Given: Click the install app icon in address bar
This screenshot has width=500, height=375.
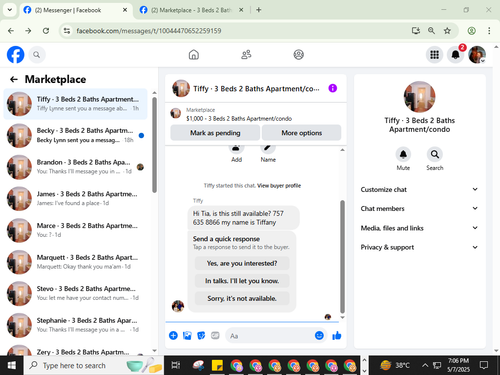Looking at the screenshot, I should click(416, 31).
